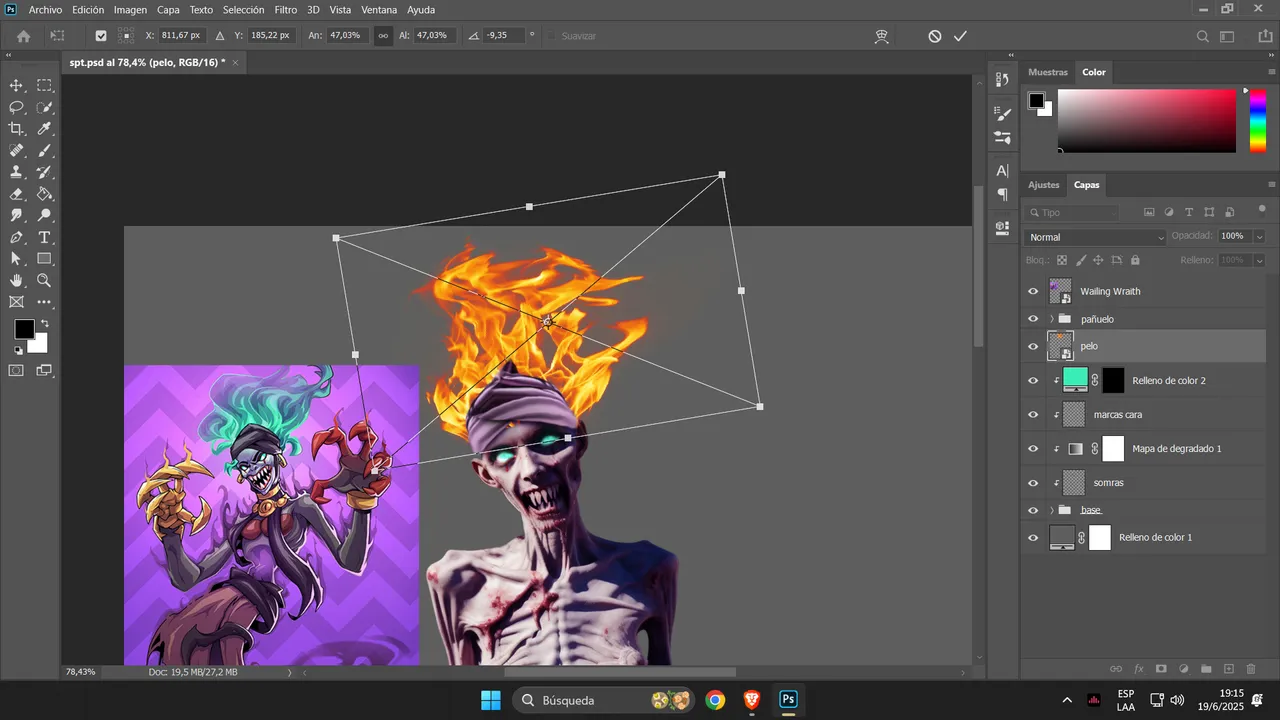Expand the pañuelo layer group
Screen dimensions: 1280x720
1051,319
